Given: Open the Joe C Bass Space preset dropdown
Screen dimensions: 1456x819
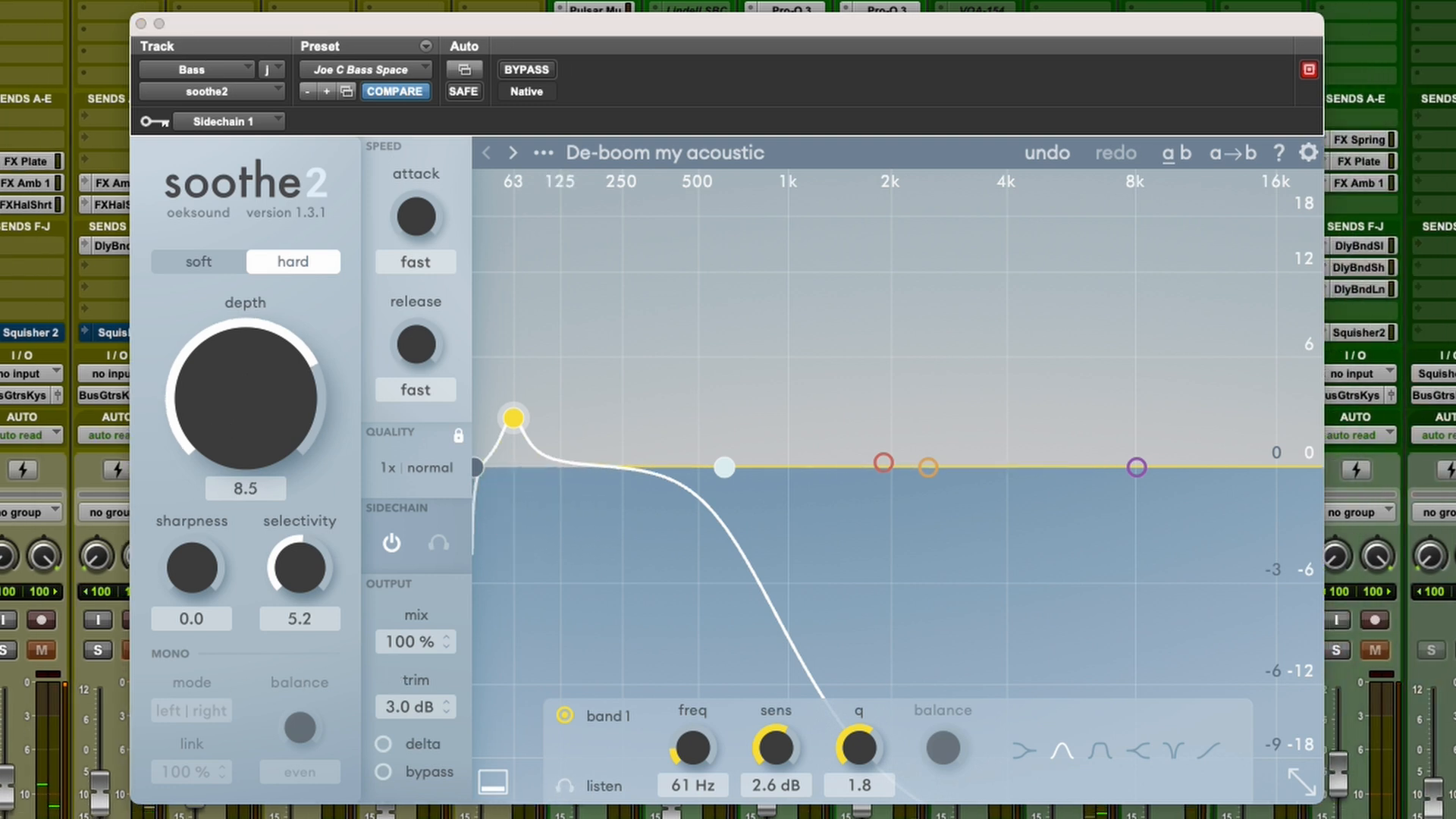Looking at the screenshot, I should click(x=365, y=70).
